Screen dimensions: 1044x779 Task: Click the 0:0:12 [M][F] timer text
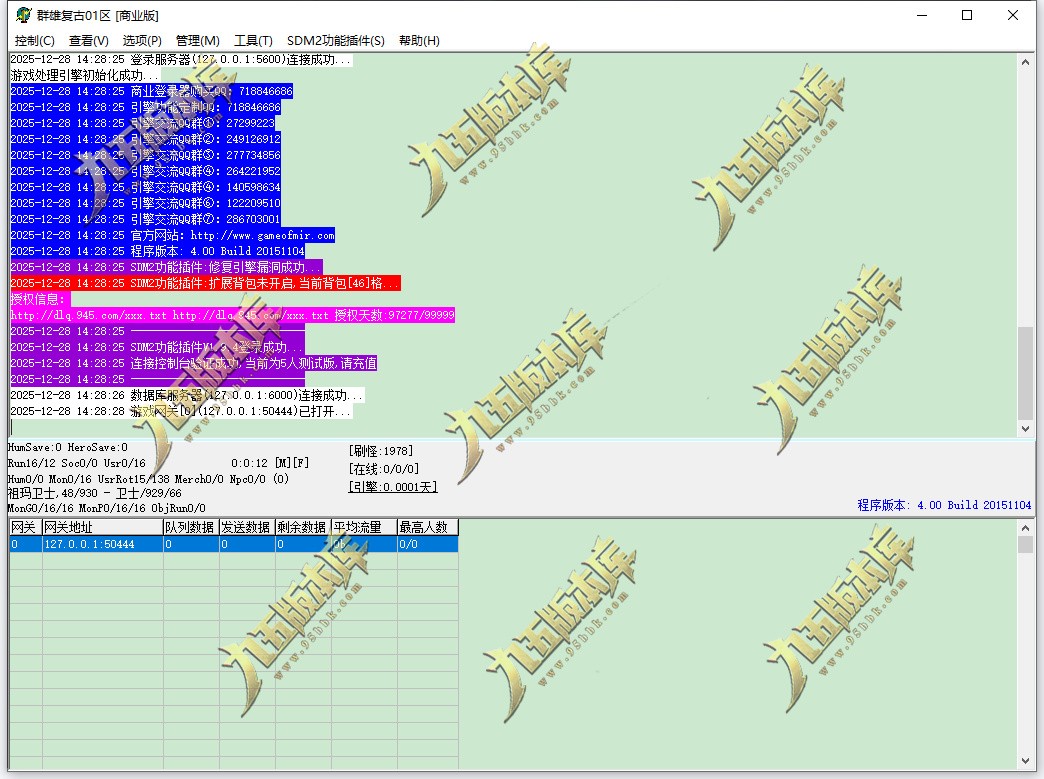[270, 463]
